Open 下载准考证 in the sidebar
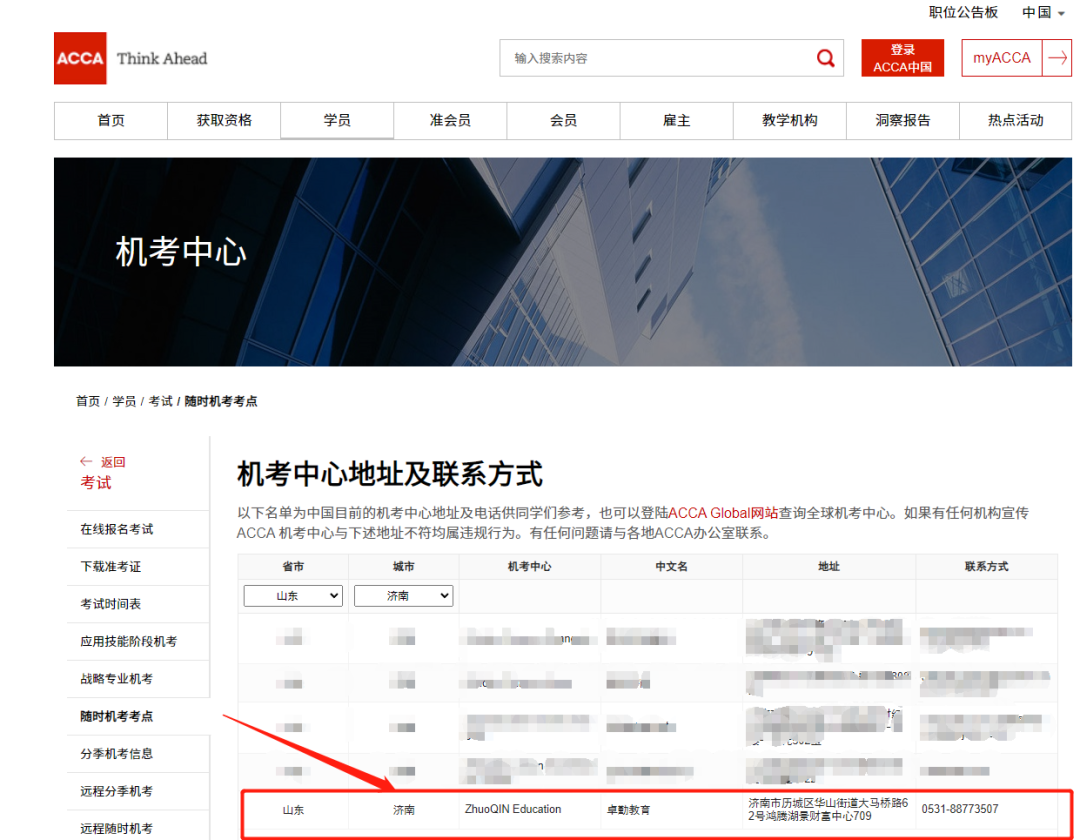Viewport: 1080px width, 840px height. (138, 567)
